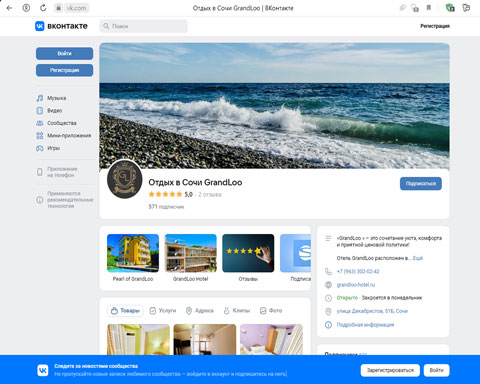Open the shield icon left of reload
The height and width of the screenshot is (384, 480).
pos(26,8)
